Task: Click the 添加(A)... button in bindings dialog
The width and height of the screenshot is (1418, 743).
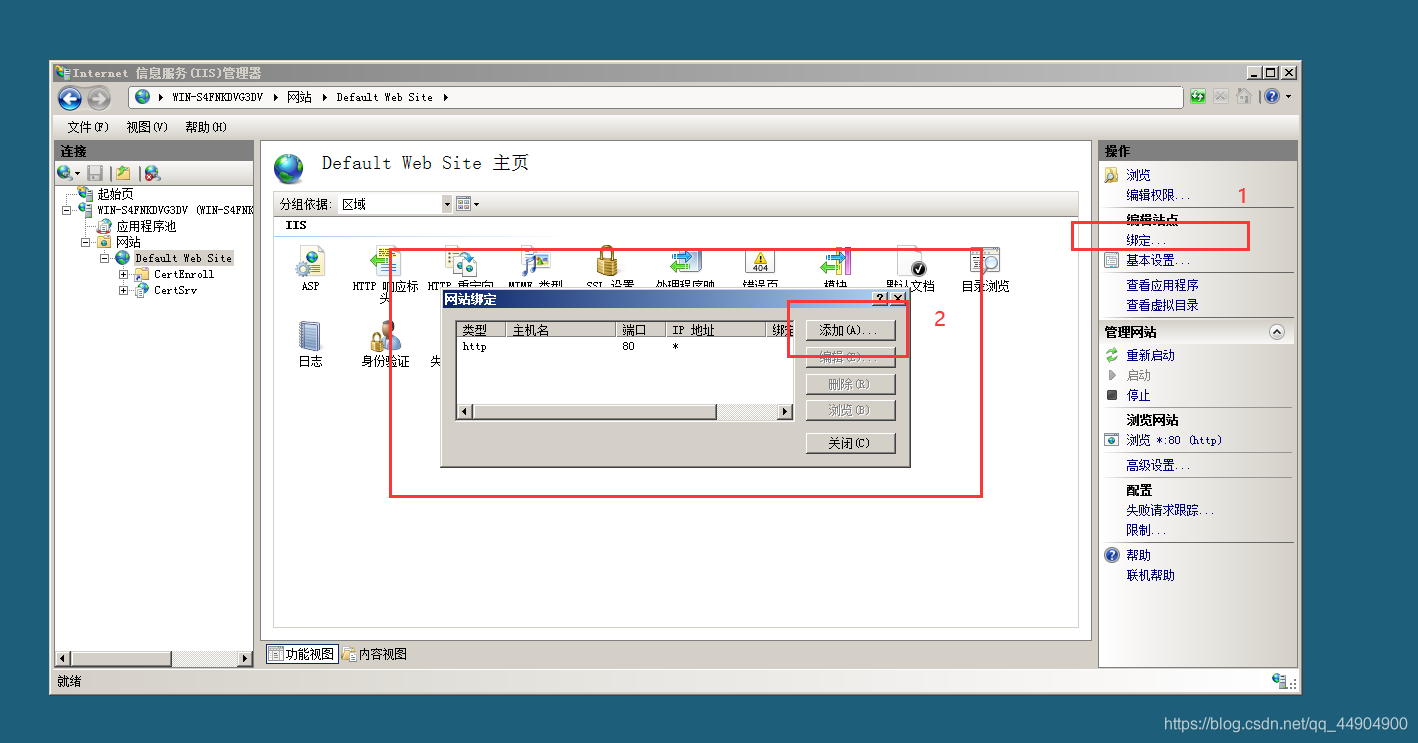Action: (x=850, y=330)
